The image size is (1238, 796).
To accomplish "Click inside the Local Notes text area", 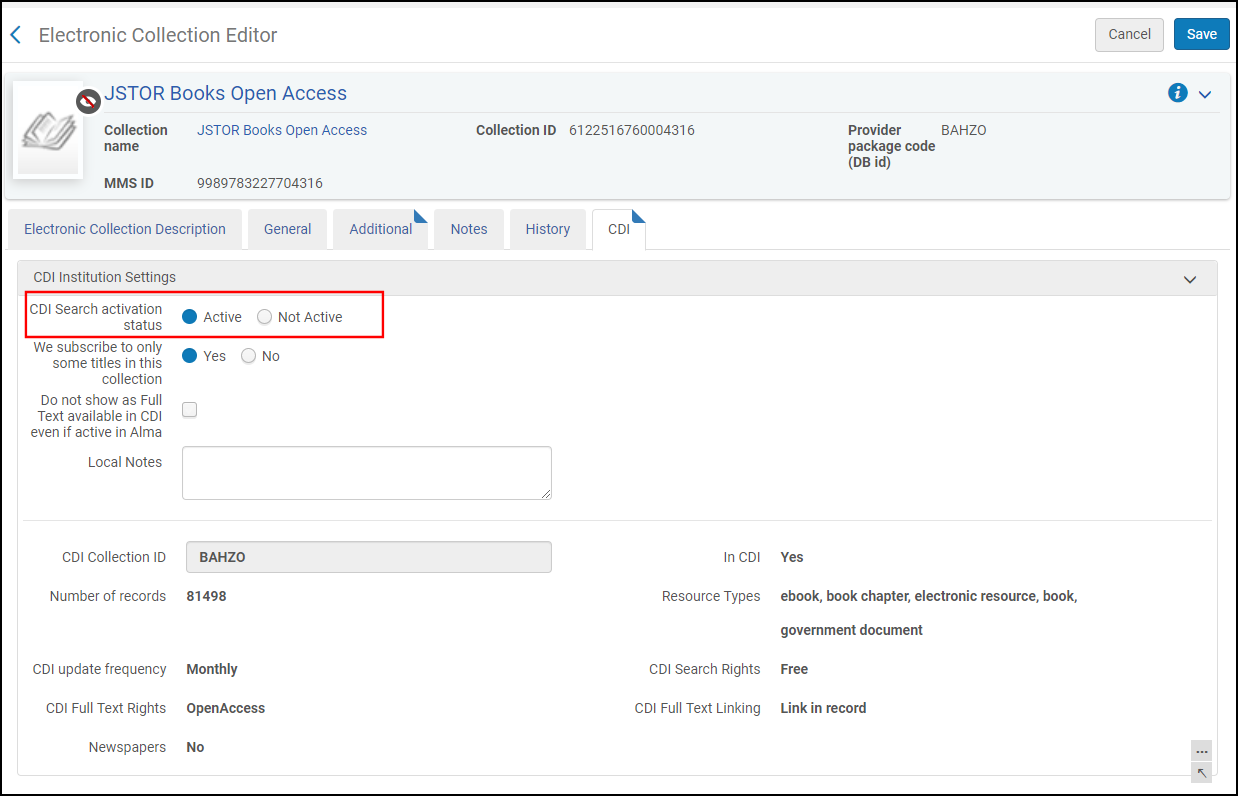I will (366, 472).
